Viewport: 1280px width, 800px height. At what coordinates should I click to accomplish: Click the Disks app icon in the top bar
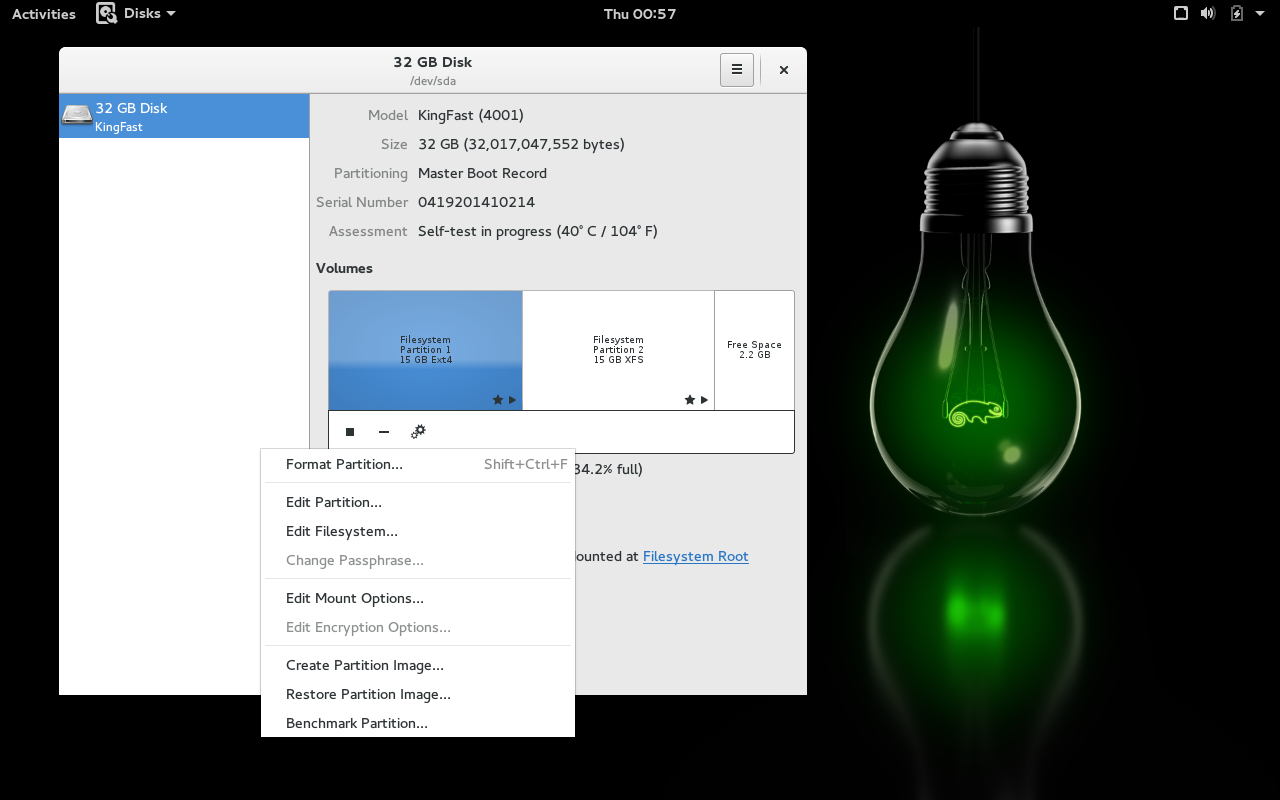[x=107, y=14]
